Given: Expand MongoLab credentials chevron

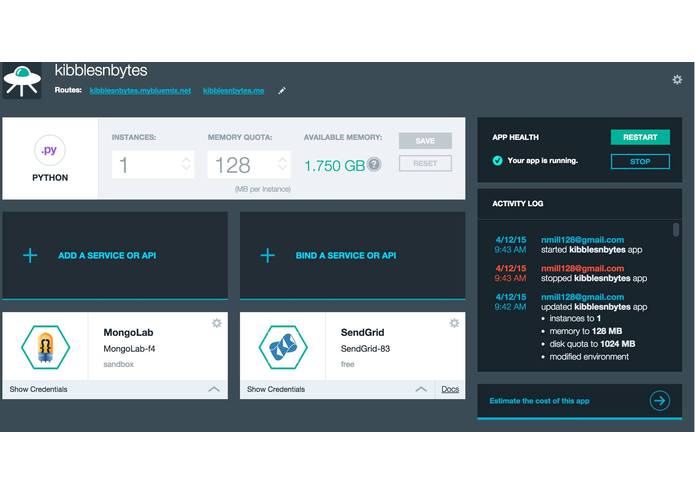Looking at the screenshot, I should [x=214, y=389].
